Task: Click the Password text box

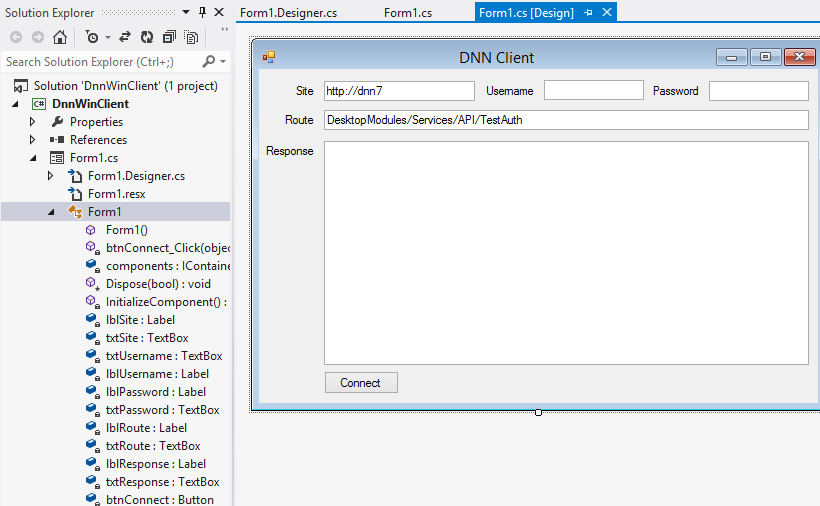Action: point(759,91)
